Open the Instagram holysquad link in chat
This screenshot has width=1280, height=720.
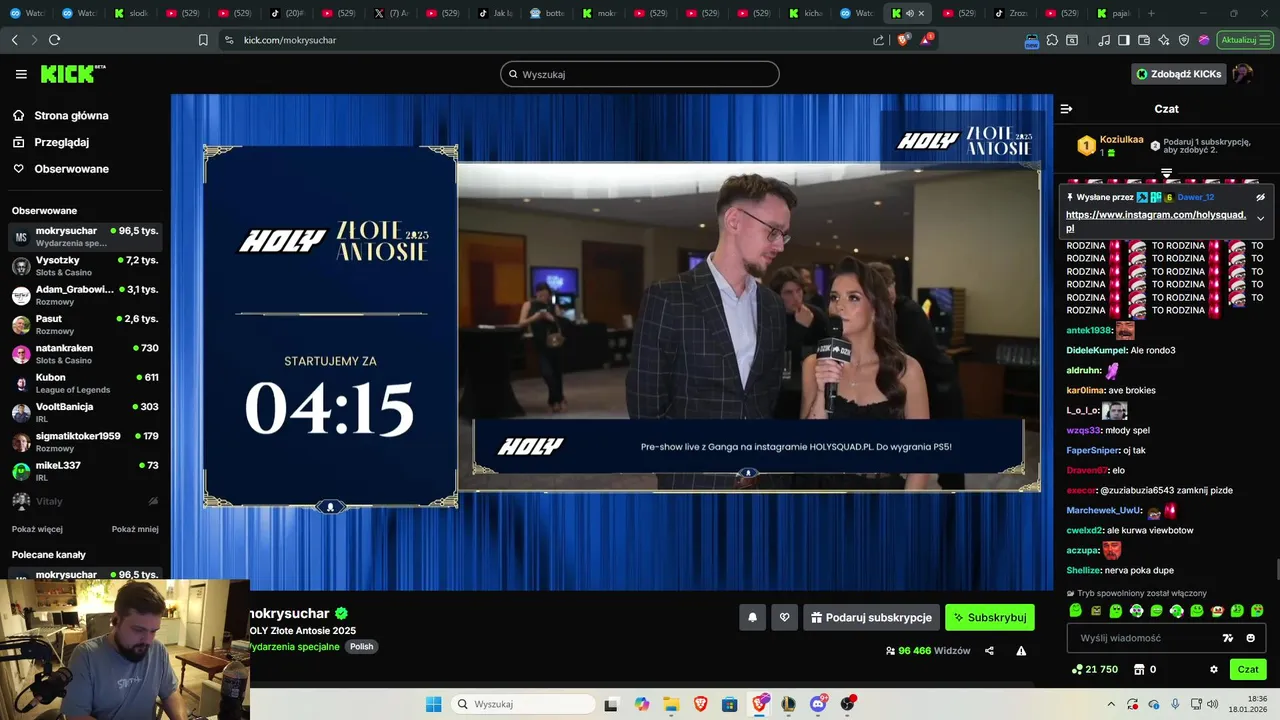(x=1156, y=221)
